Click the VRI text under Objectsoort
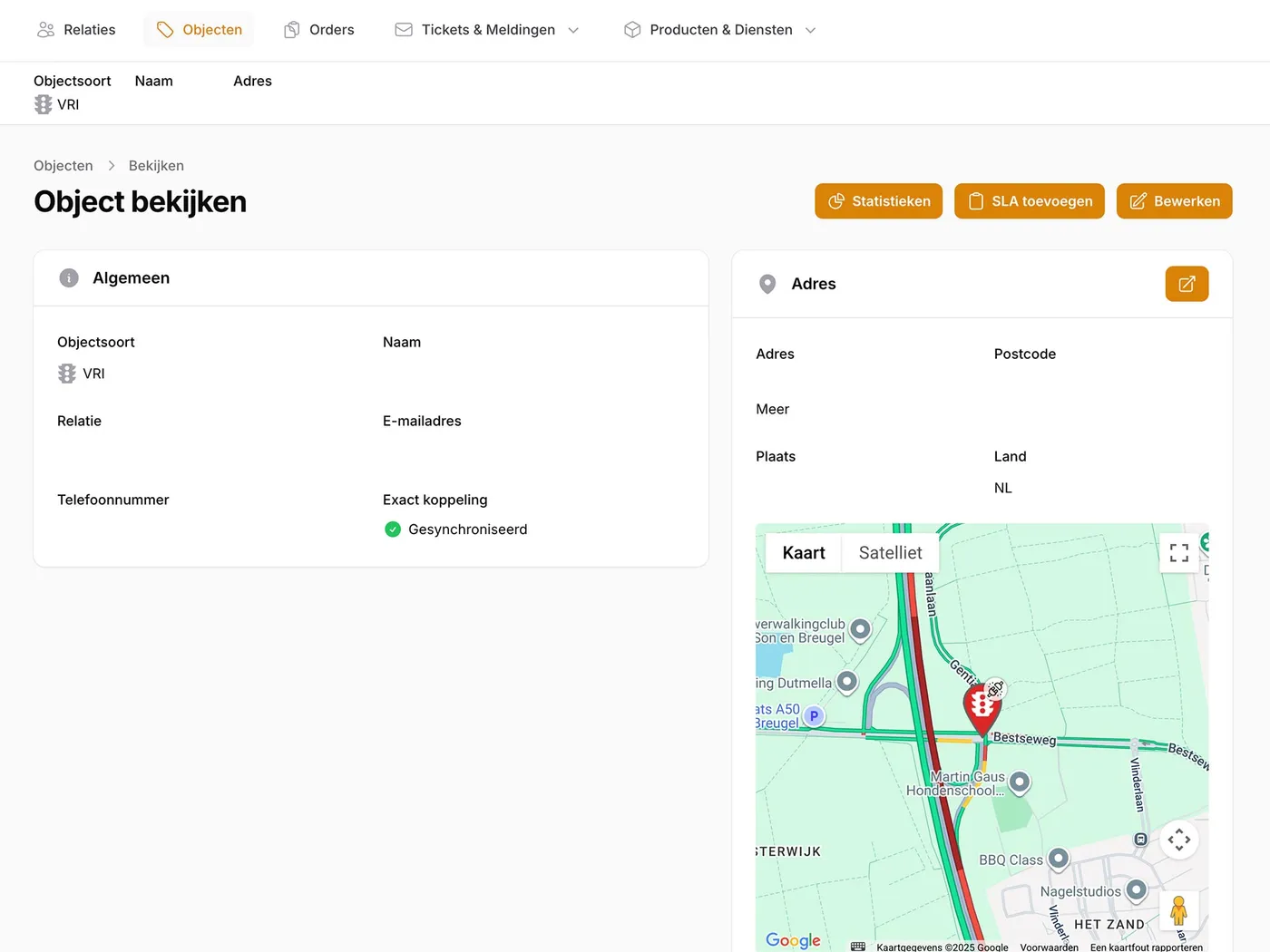This screenshot has height=952, width=1270. pos(93,374)
